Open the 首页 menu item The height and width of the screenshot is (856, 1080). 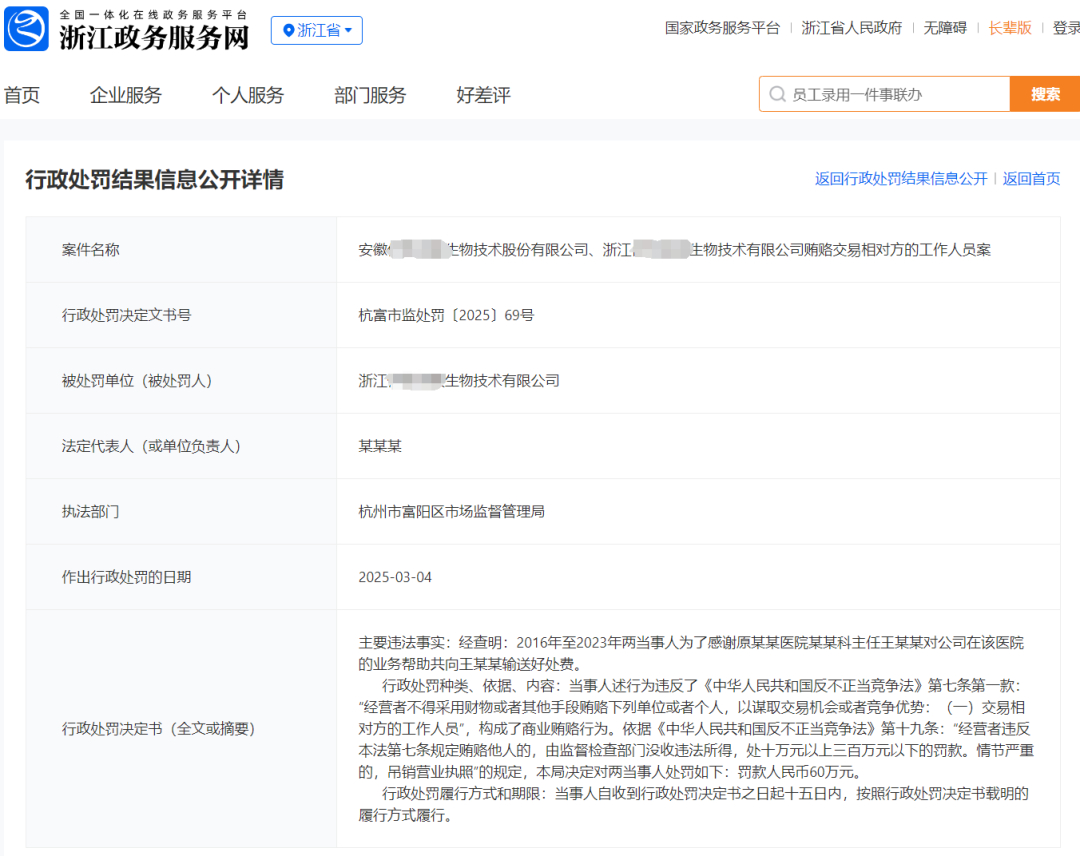pos(21,95)
